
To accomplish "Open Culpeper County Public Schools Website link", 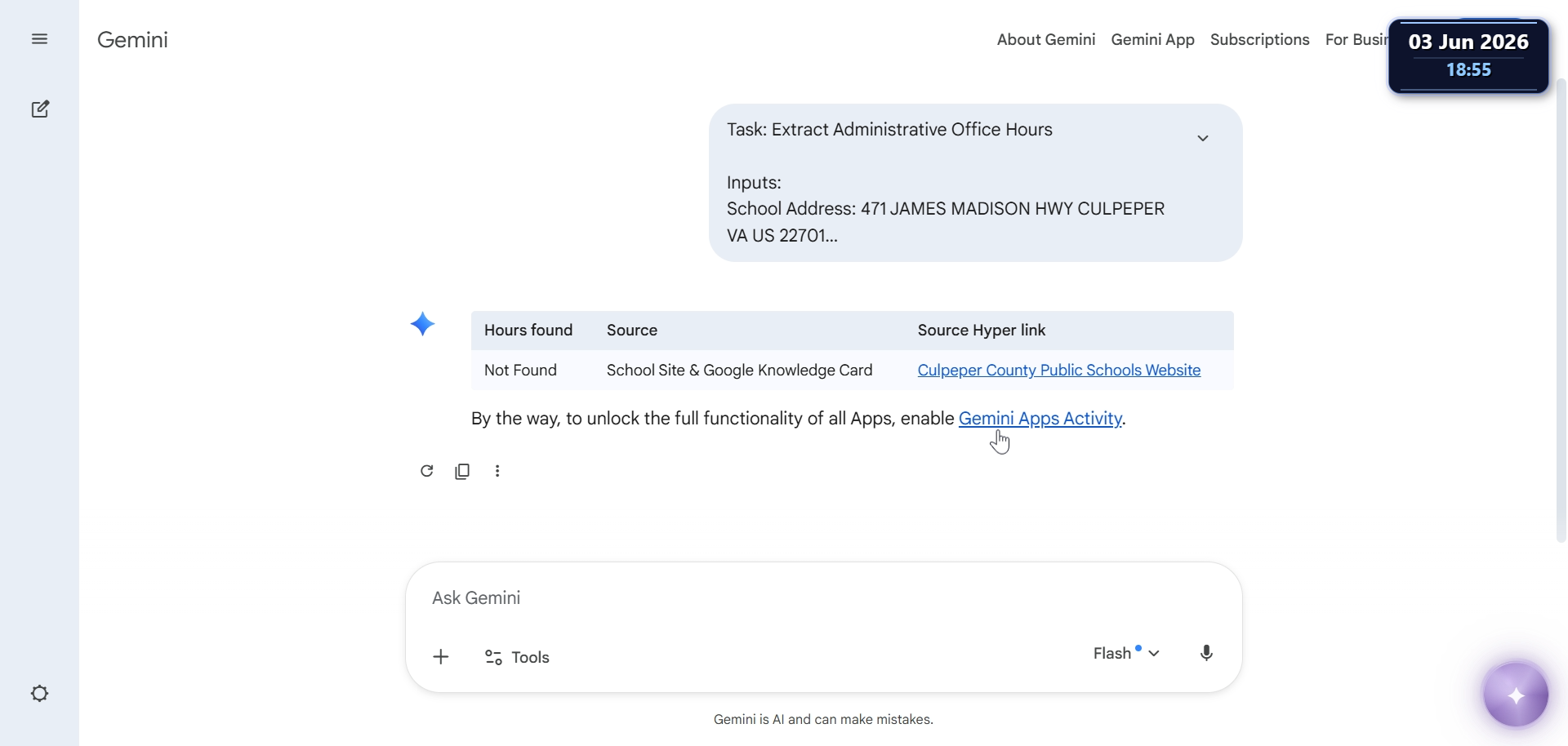I will point(1059,371).
